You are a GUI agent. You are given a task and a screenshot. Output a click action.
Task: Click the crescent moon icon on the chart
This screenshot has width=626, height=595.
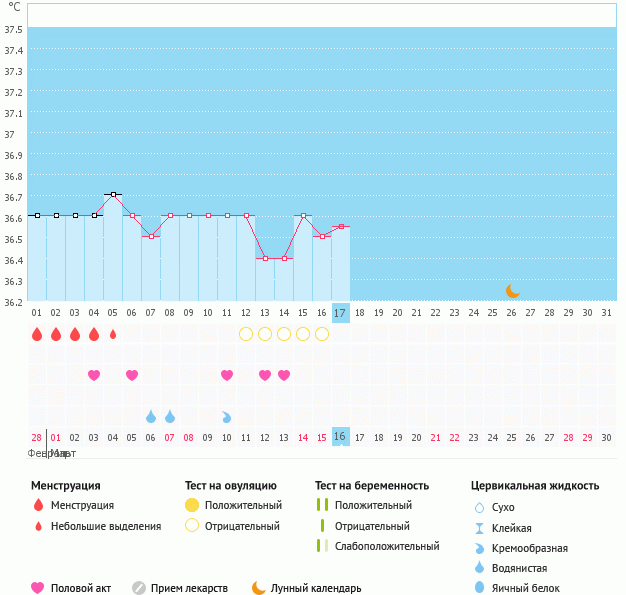click(512, 290)
